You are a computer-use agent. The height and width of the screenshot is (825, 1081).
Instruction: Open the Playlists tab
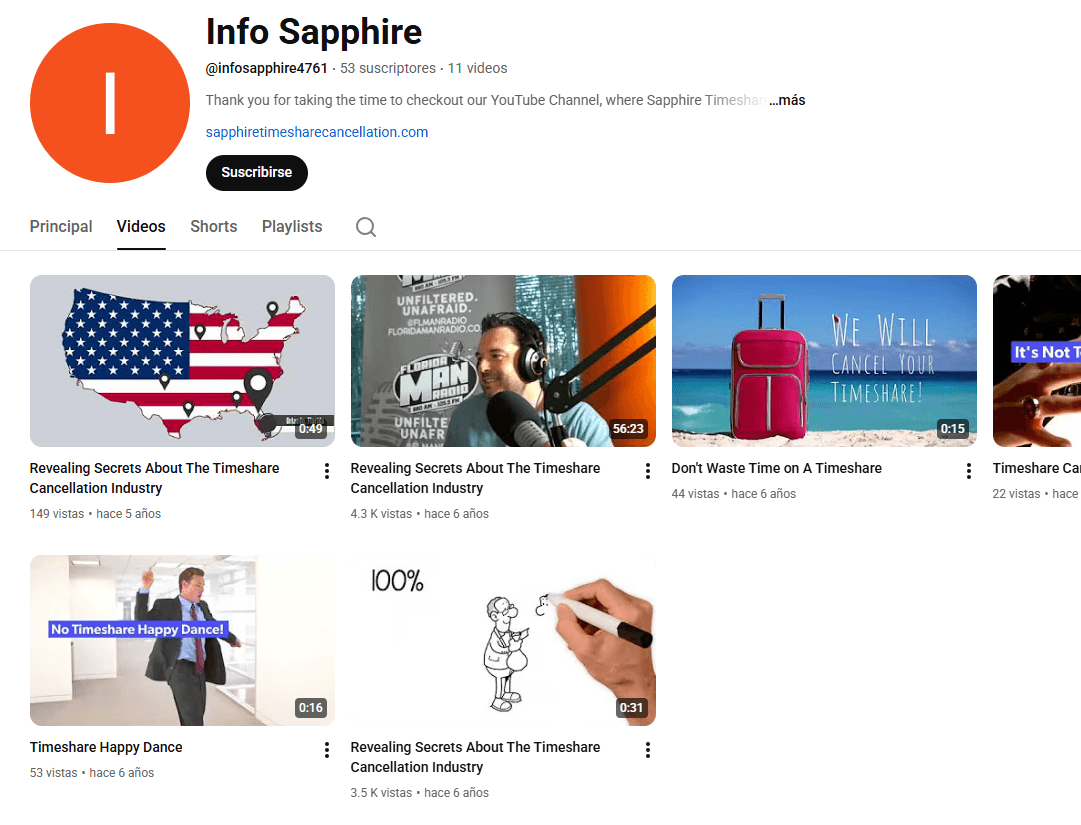[292, 227]
